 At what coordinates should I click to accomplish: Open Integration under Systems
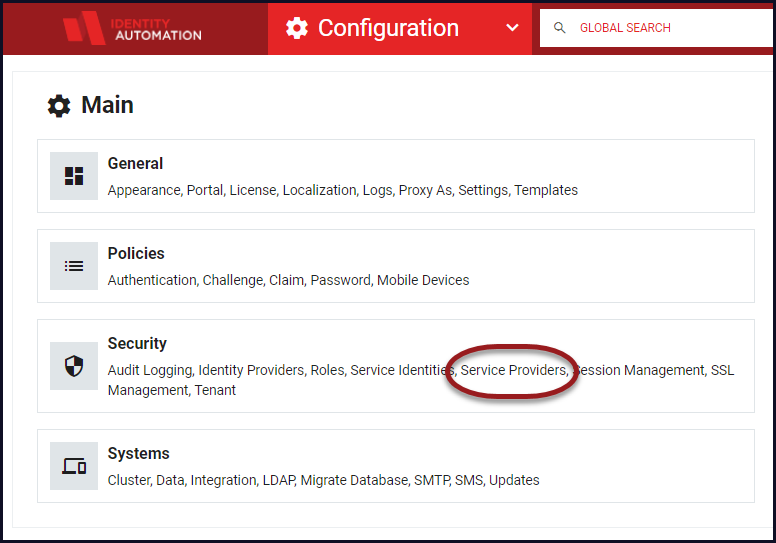223,481
